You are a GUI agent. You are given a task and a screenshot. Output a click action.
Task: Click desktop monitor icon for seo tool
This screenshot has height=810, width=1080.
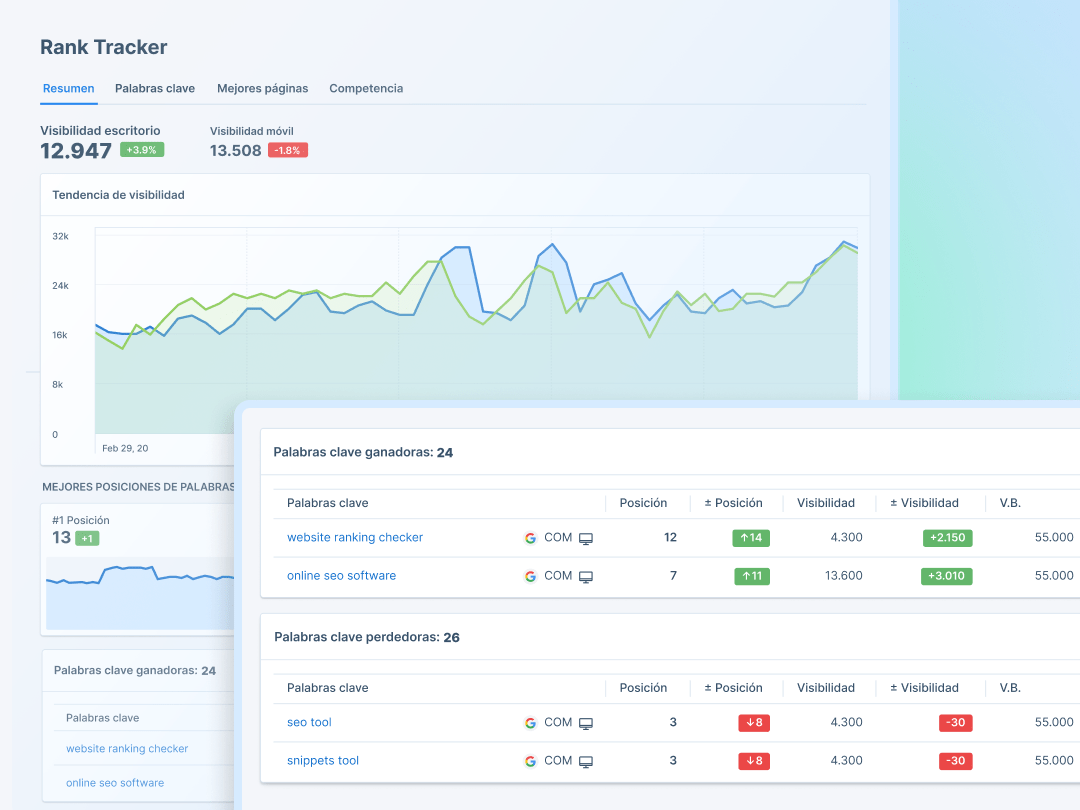click(x=586, y=723)
